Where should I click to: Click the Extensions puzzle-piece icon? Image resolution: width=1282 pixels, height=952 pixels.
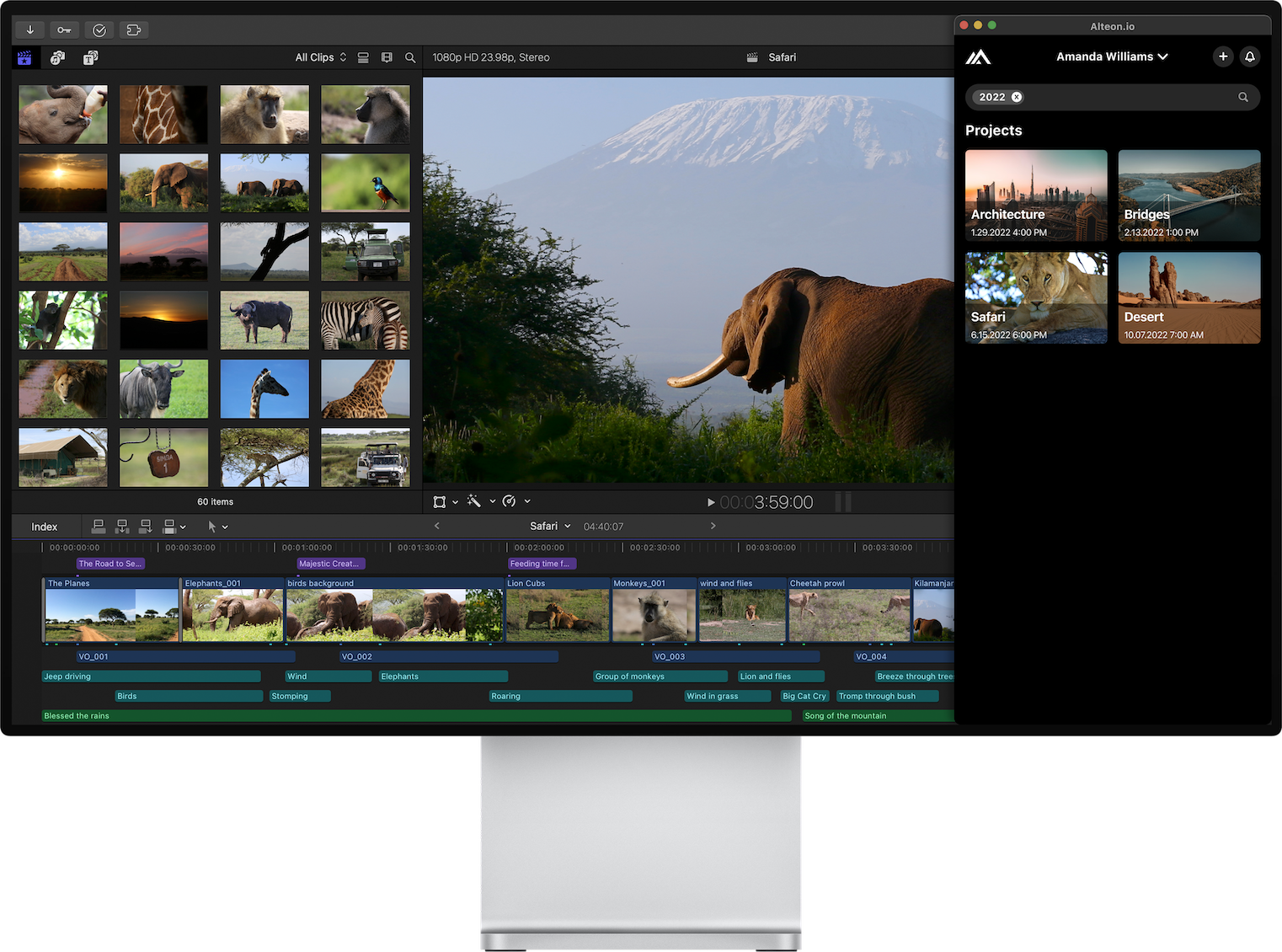(x=133, y=30)
